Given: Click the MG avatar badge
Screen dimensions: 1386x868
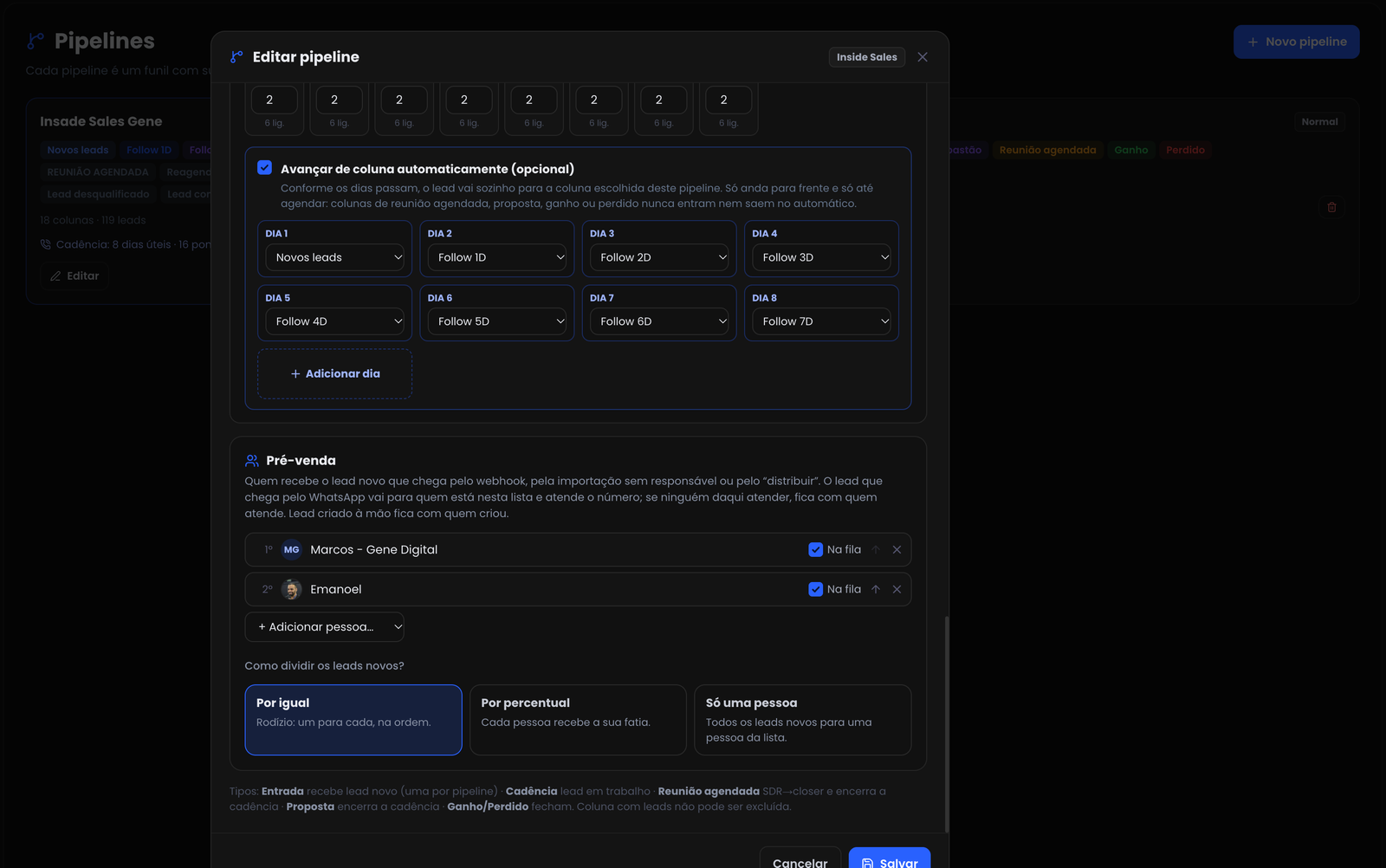Looking at the screenshot, I should pos(292,550).
